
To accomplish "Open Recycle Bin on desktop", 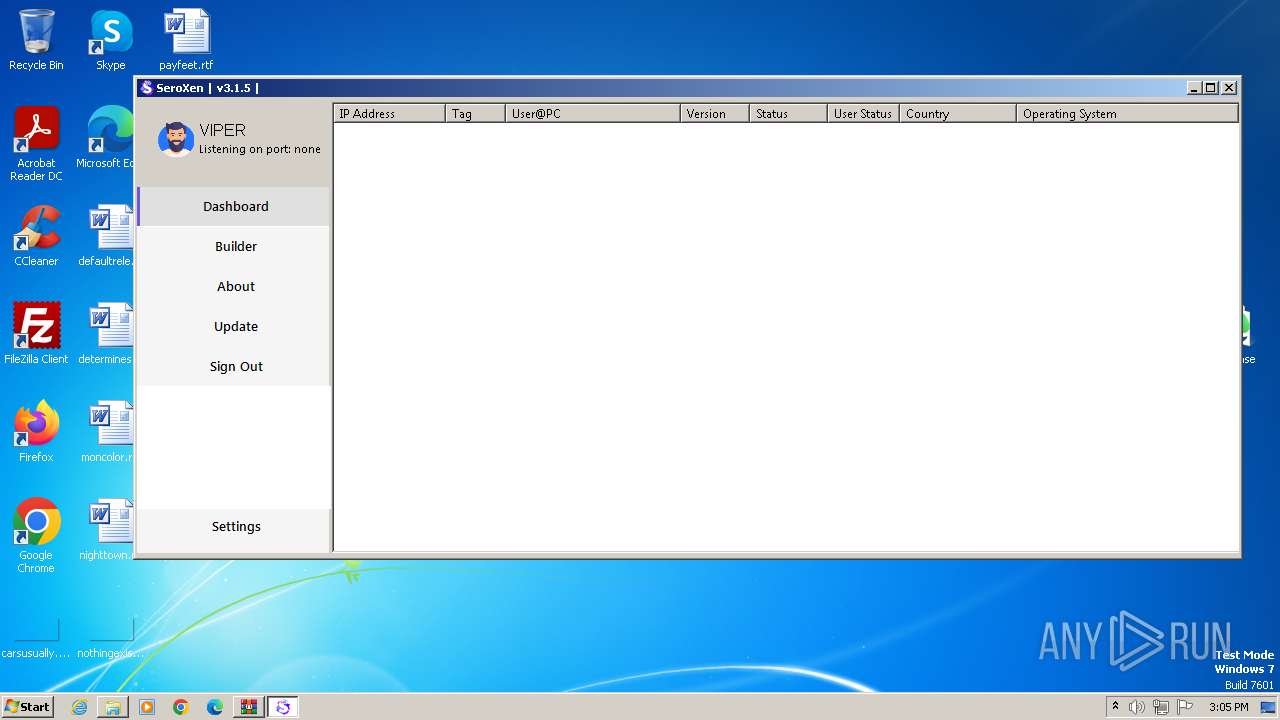I will click(x=36, y=40).
